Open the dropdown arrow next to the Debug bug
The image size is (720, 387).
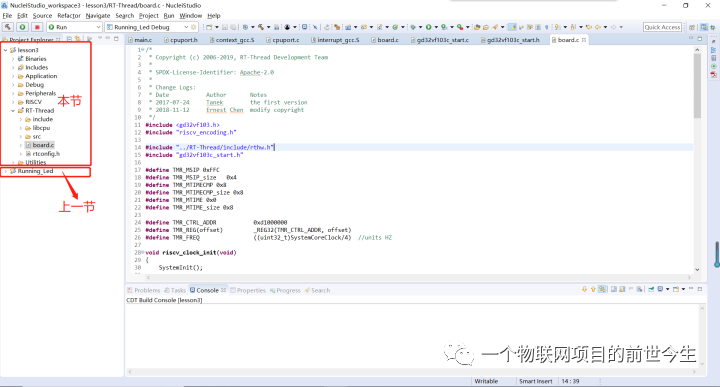tap(420, 27)
